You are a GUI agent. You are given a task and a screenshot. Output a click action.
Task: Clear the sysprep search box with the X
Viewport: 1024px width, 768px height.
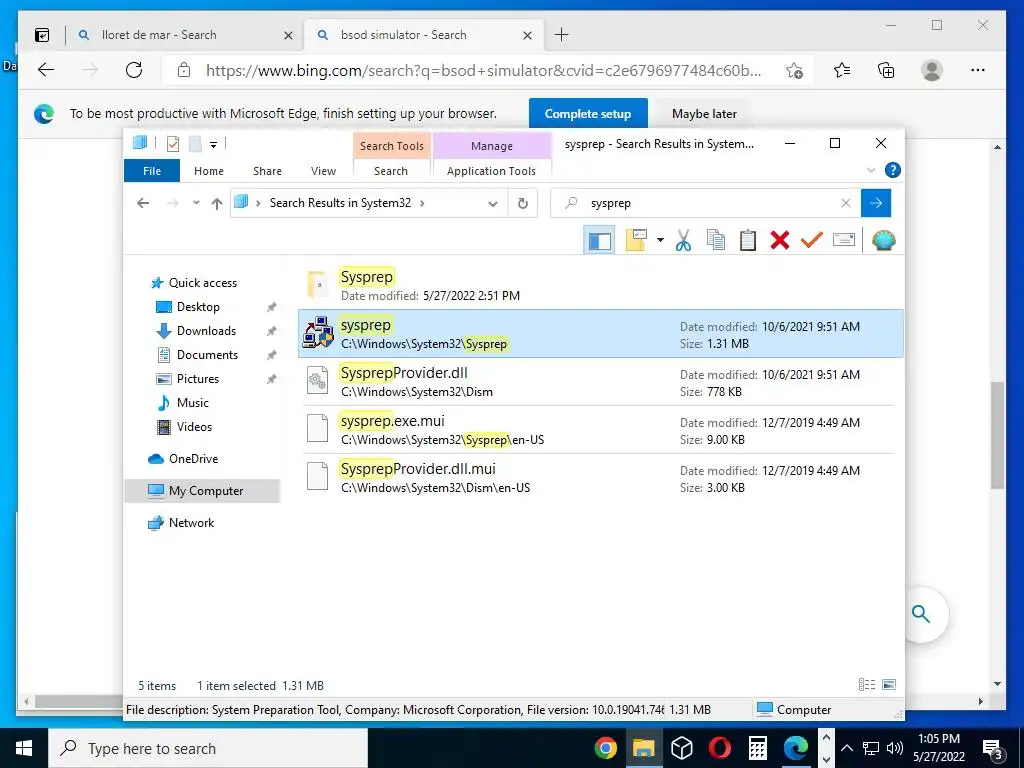pos(846,203)
